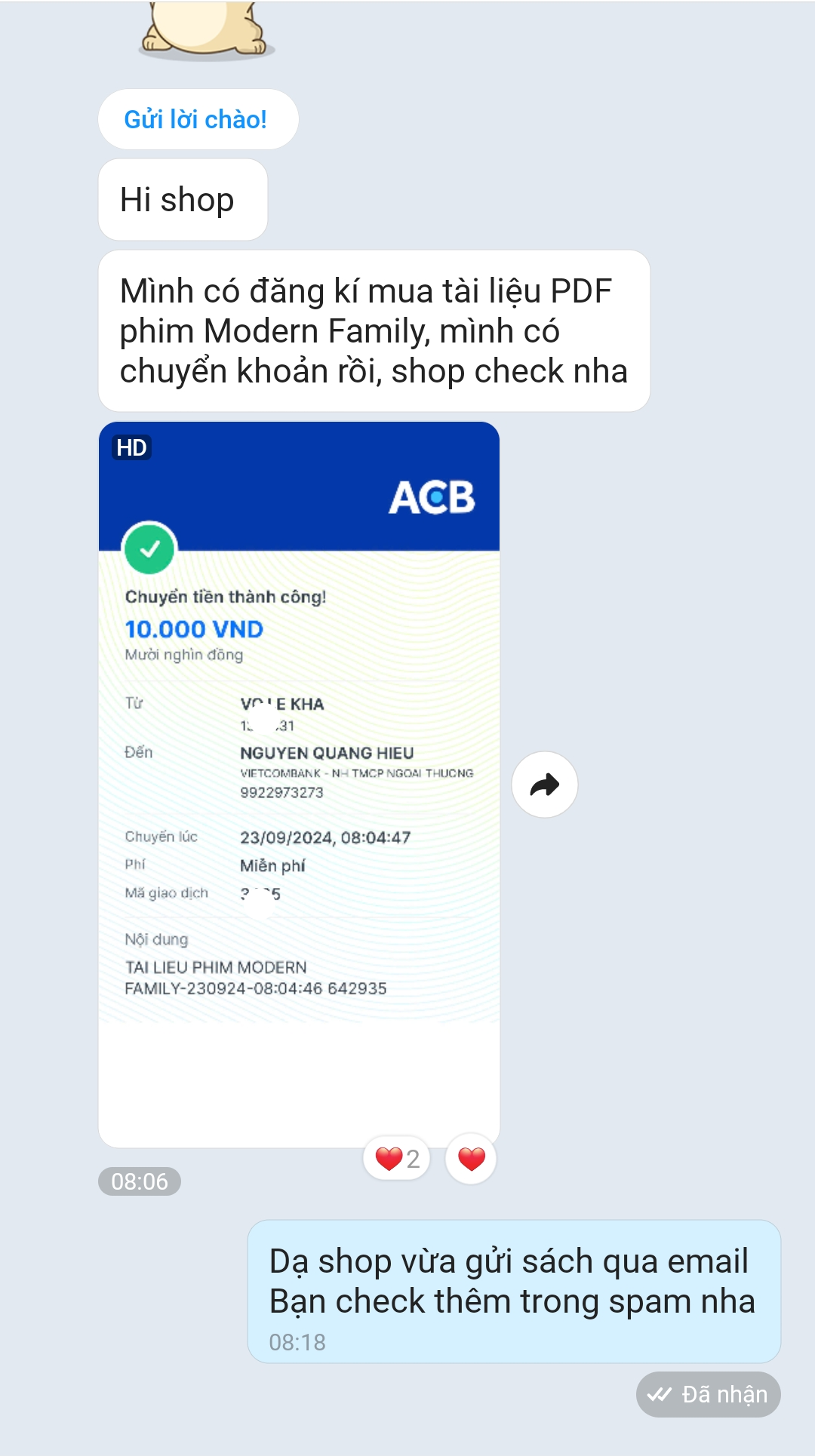Tap the 08:18 time in the reply
The height and width of the screenshot is (1456, 815).
coord(297,1342)
